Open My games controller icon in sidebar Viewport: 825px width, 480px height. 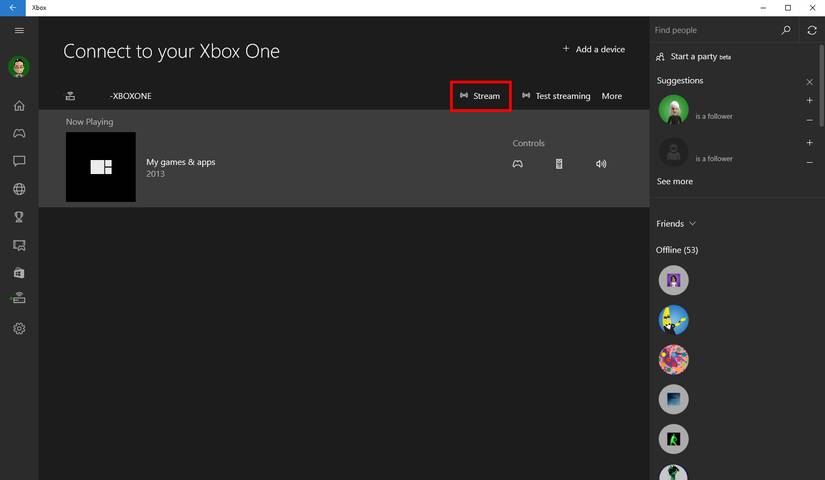(19, 133)
